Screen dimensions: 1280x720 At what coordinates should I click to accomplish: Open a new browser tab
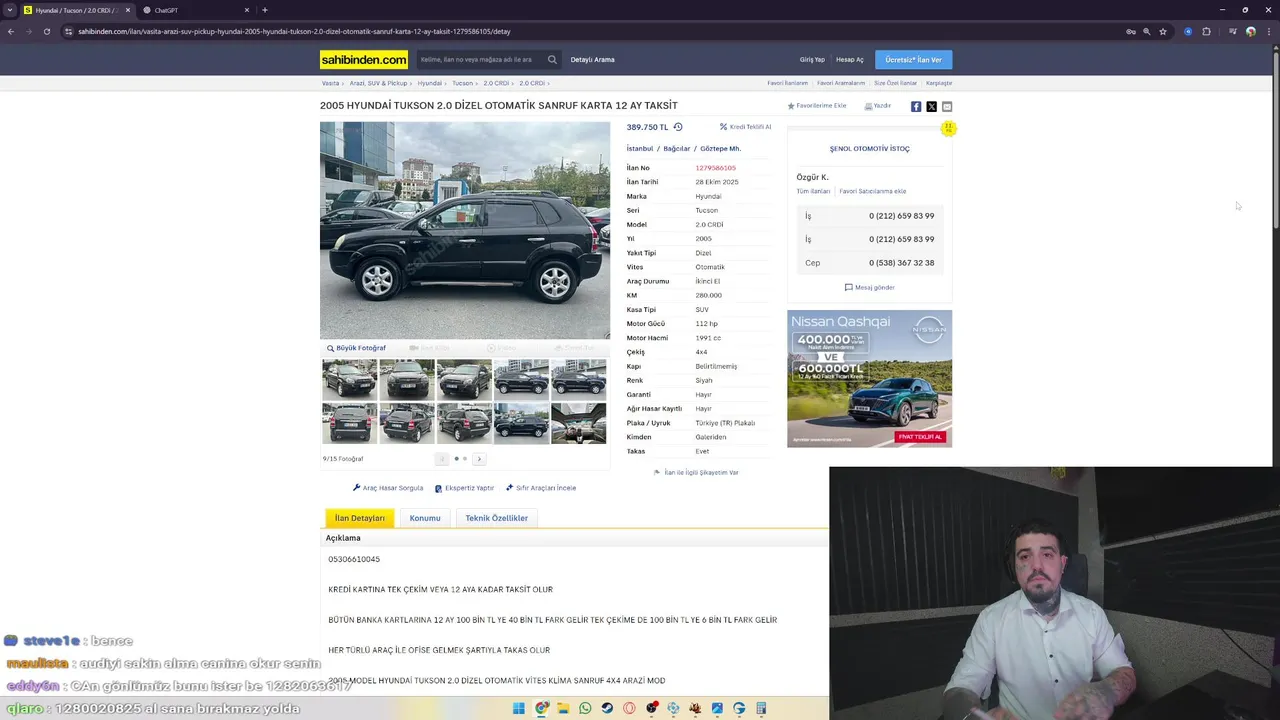click(264, 10)
